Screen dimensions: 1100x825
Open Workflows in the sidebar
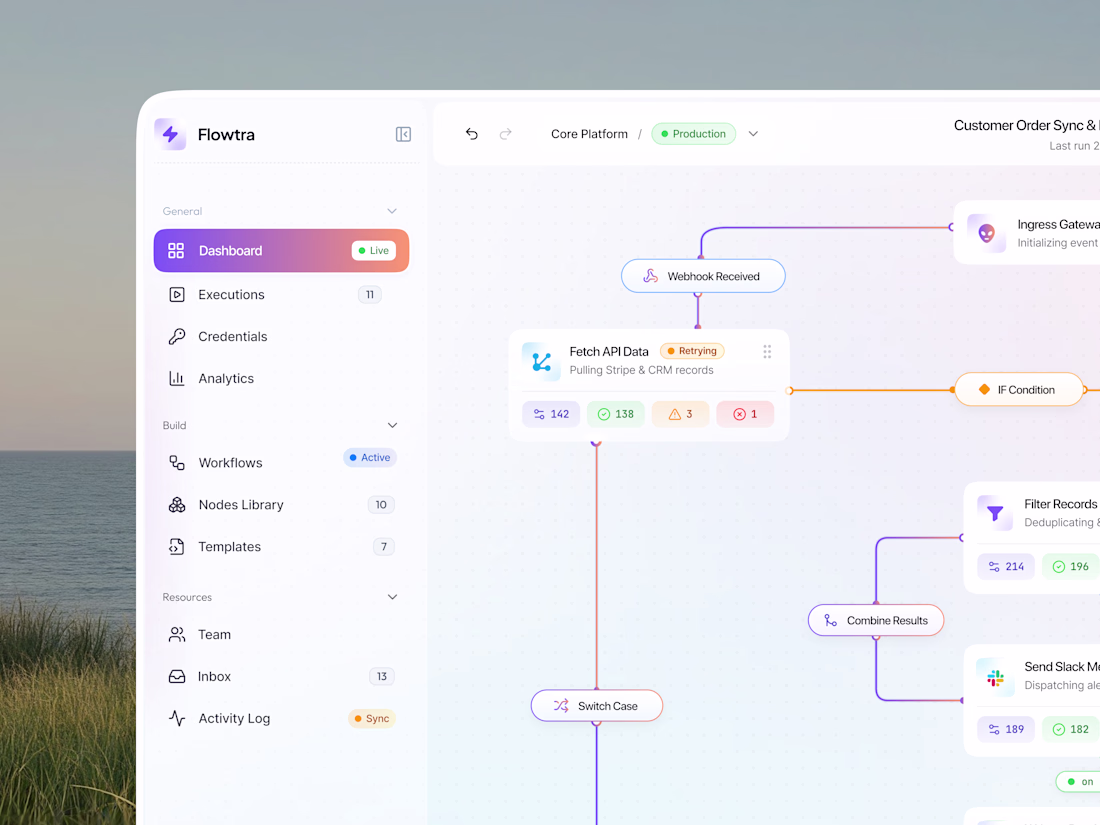pos(281,462)
